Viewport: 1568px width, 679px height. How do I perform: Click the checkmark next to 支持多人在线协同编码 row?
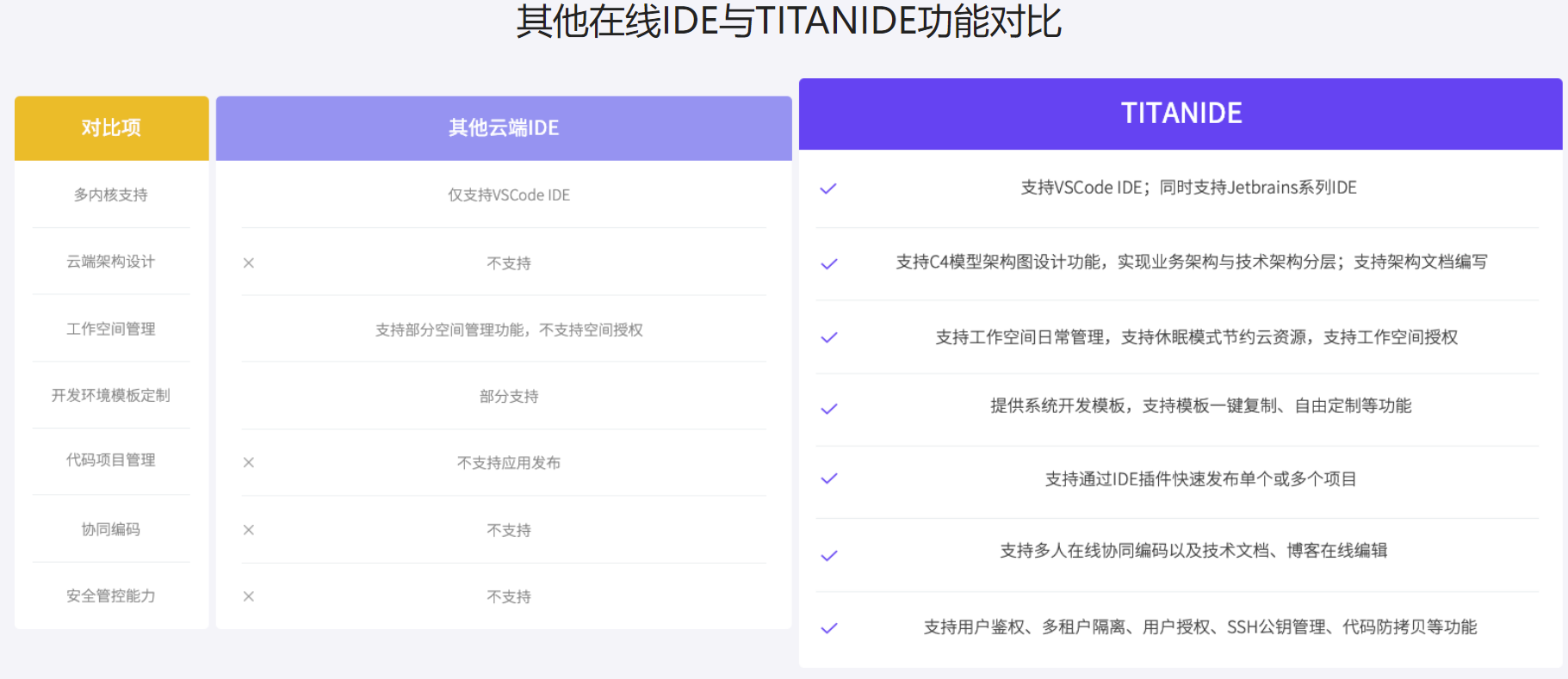click(x=828, y=556)
